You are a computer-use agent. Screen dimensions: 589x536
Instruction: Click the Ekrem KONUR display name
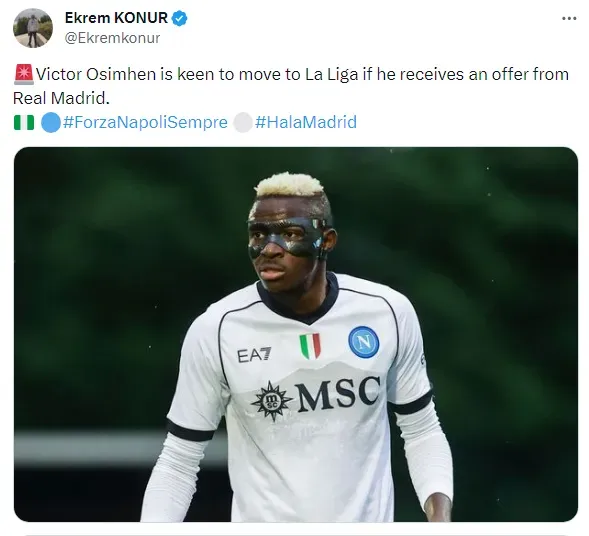point(116,18)
